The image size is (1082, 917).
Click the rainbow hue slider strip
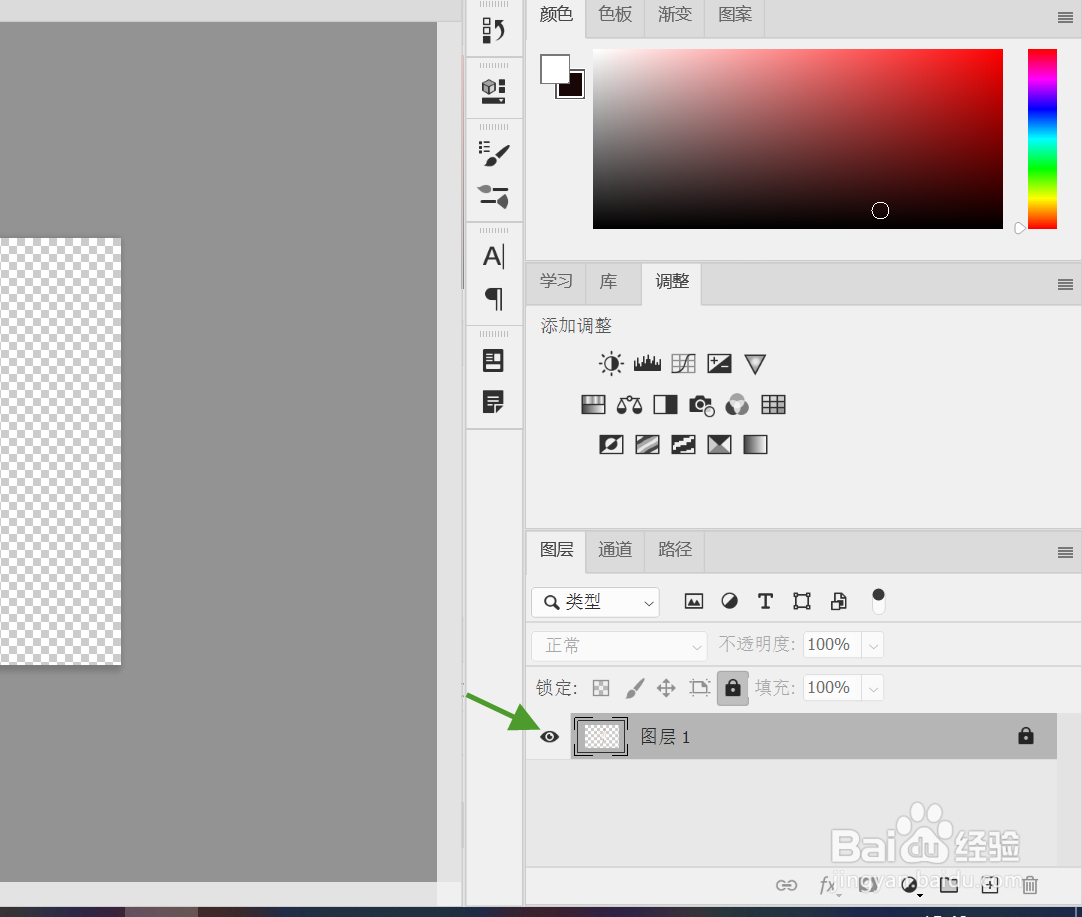pyautogui.click(x=1042, y=139)
